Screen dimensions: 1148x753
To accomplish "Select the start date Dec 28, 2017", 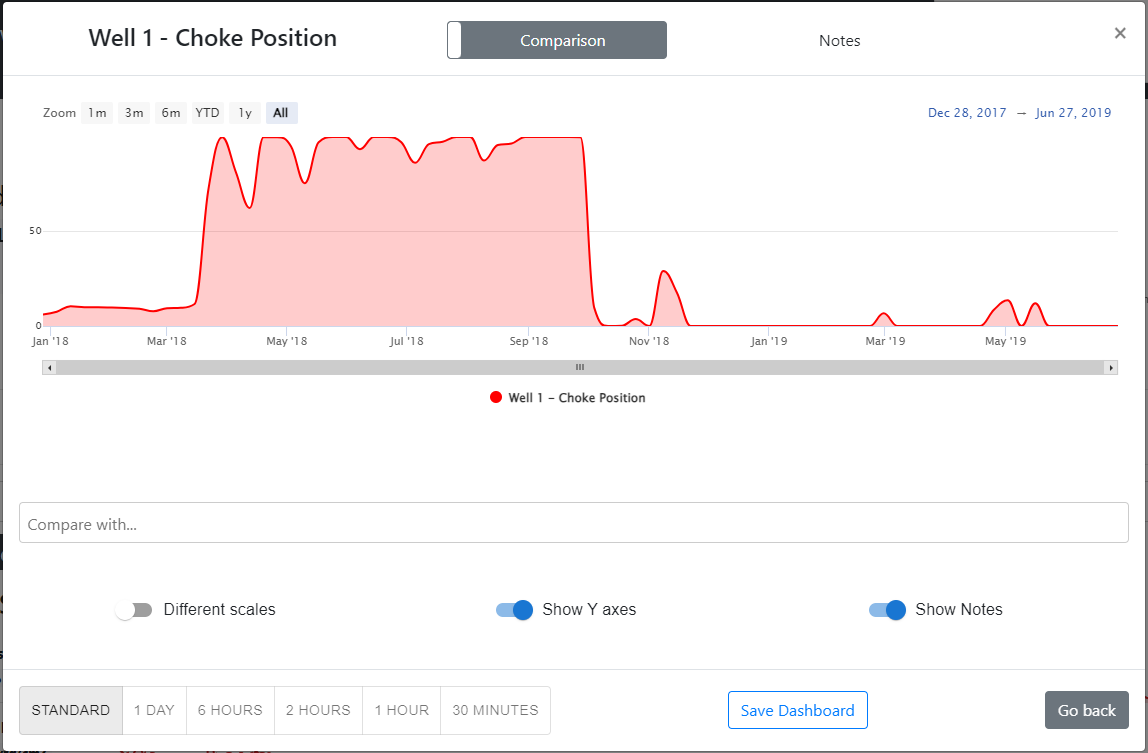I will pyautogui.click(x=967, y=113).
